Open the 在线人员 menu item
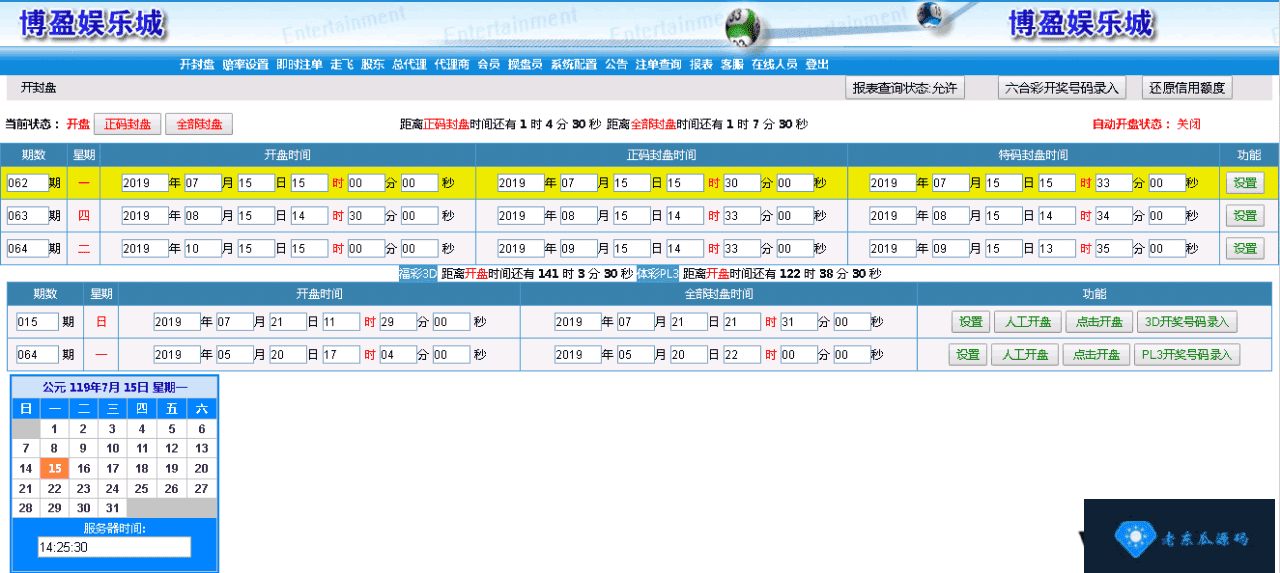 [x=774, y=64]
